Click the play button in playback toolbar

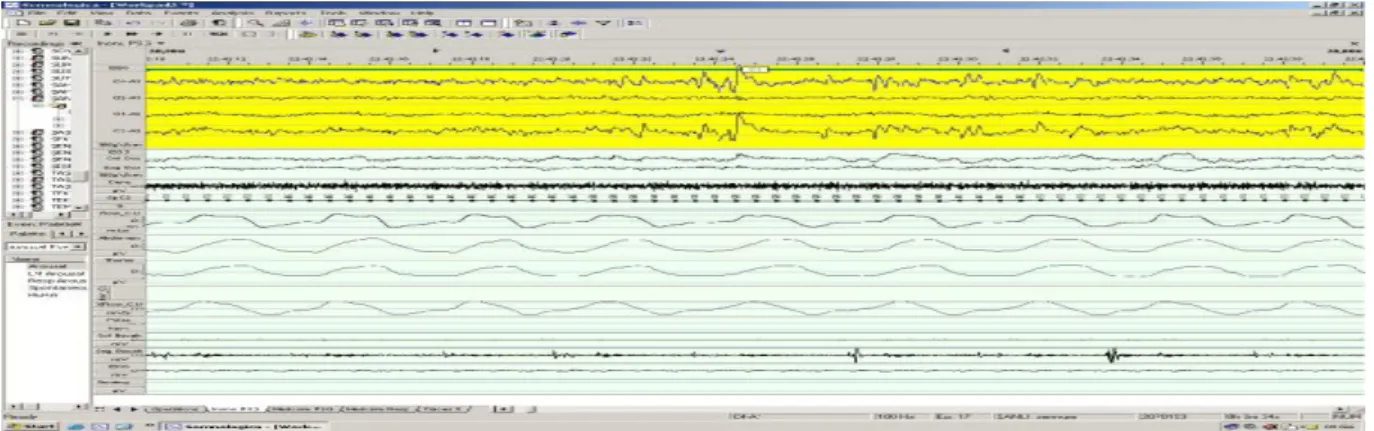[x=106, y=33]
